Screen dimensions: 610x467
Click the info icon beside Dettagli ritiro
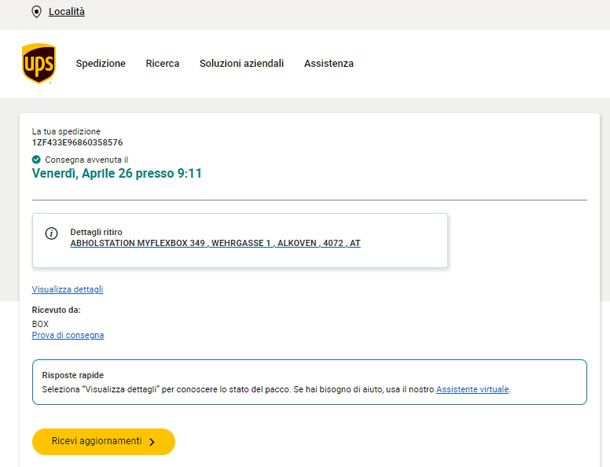51,234
